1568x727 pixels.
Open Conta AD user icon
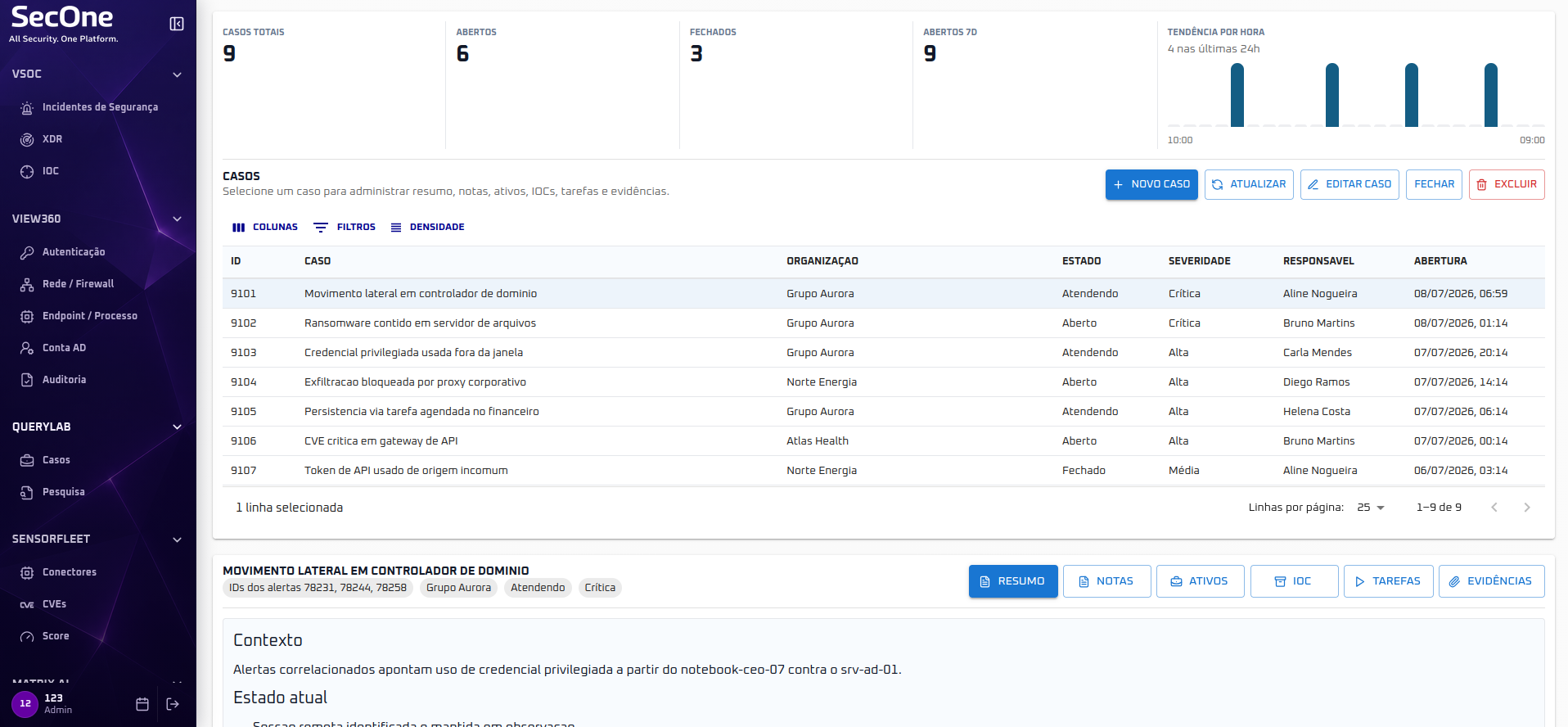[27, 348]
